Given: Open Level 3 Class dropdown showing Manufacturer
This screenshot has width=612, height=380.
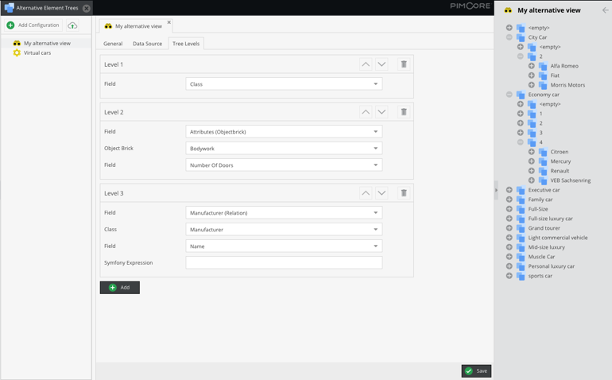Looking at the screenshot, I should (284, 229).
